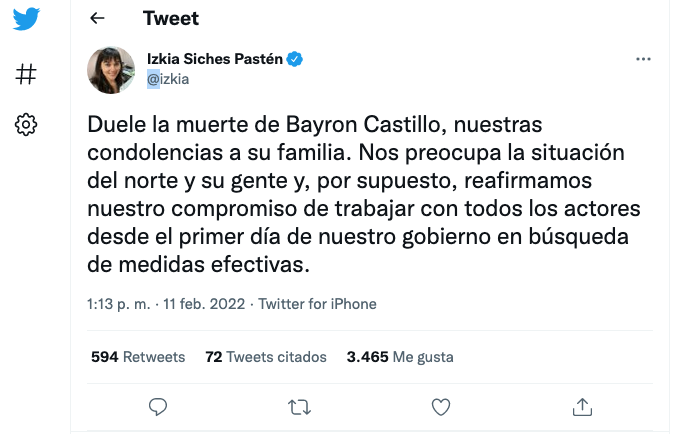Screen dimensions: 673x434
Task: Reply to the tweet via speech bubble icon
Action: (x=158, y=407)
